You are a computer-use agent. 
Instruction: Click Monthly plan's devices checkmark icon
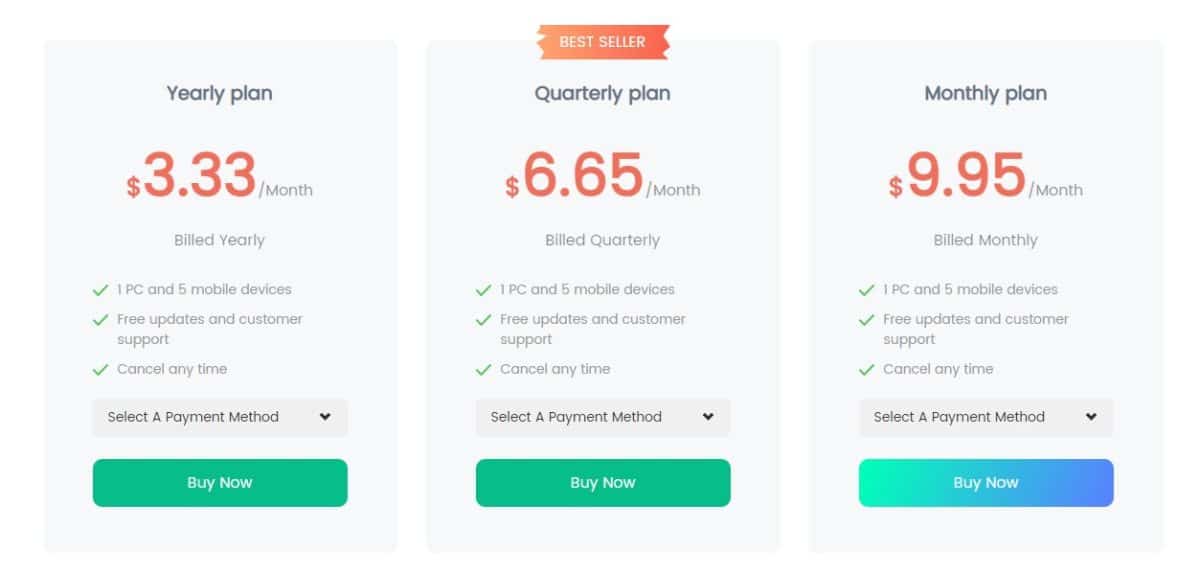tap(866, 290)
